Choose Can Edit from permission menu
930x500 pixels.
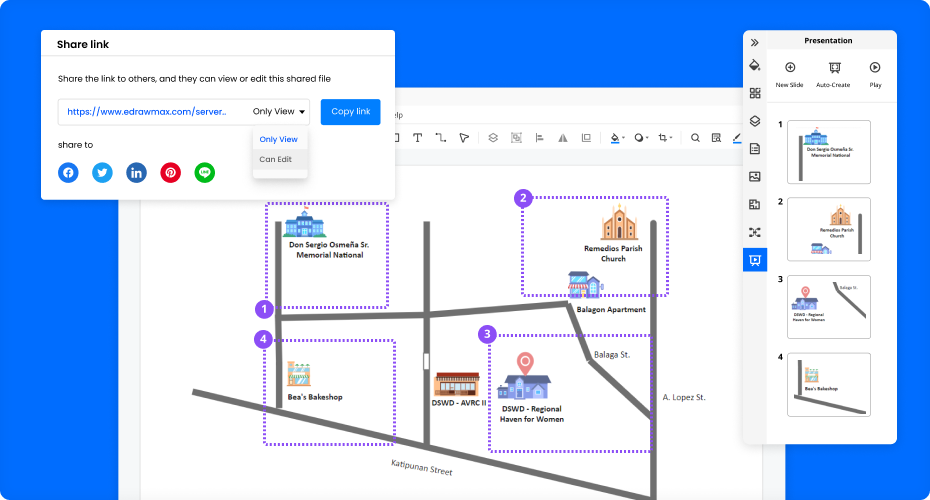pos(276,159)
